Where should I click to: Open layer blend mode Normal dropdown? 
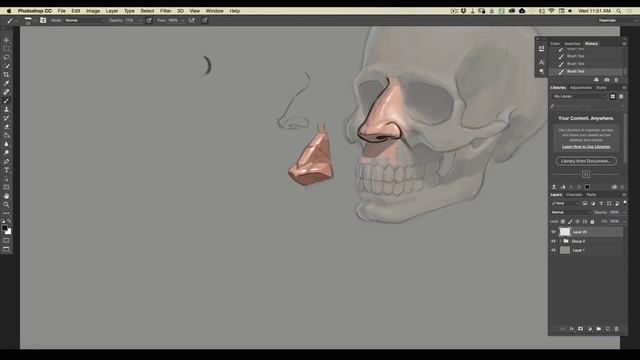click(571, 212)
